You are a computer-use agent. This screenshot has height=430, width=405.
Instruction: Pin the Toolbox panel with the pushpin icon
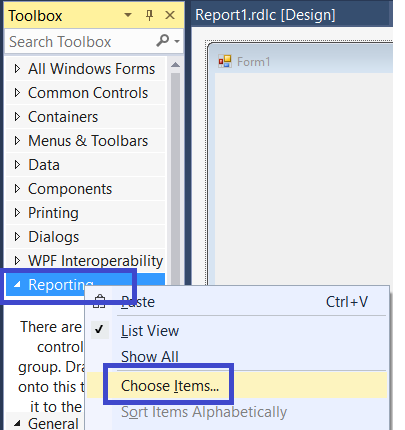tap(149, 15)
